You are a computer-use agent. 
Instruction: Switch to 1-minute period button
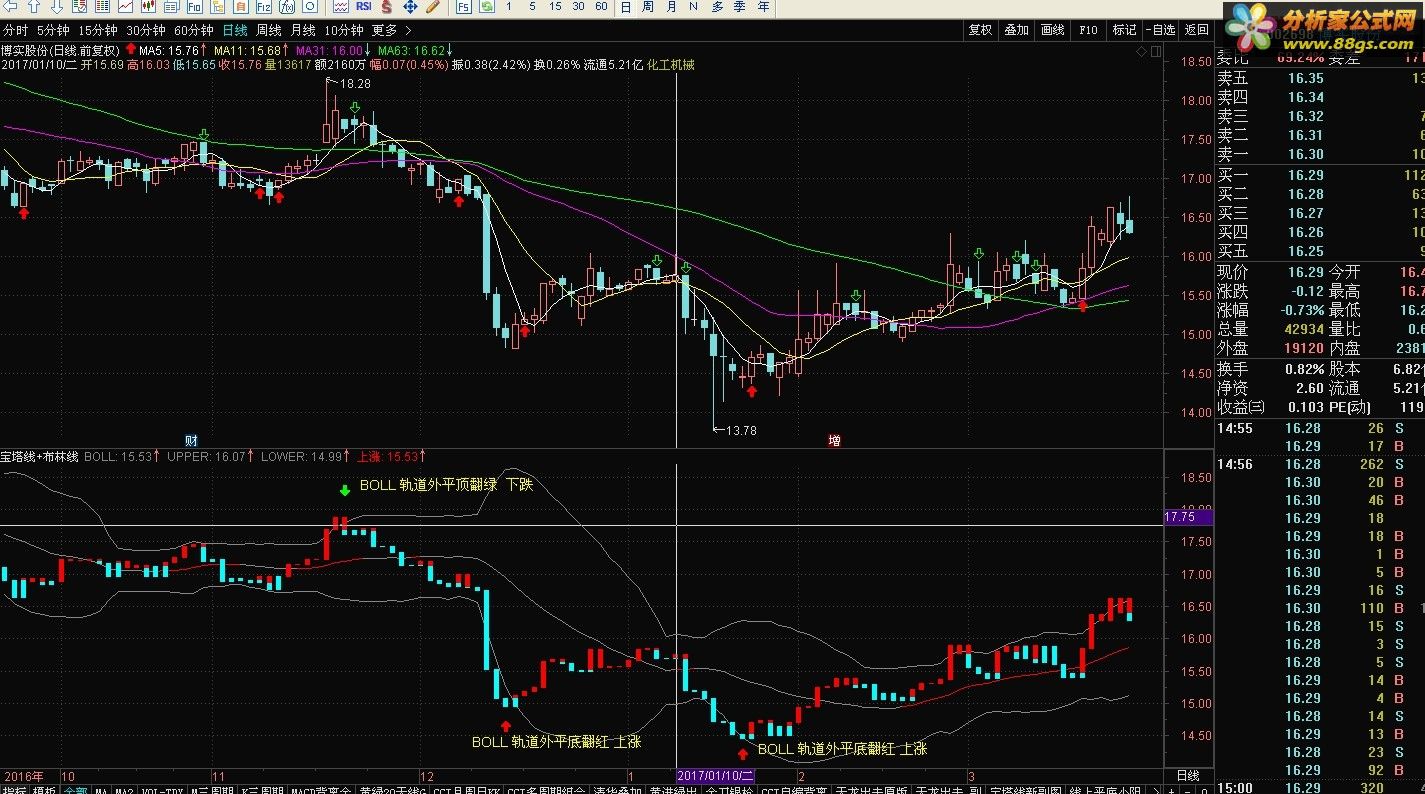click(508, 7)
